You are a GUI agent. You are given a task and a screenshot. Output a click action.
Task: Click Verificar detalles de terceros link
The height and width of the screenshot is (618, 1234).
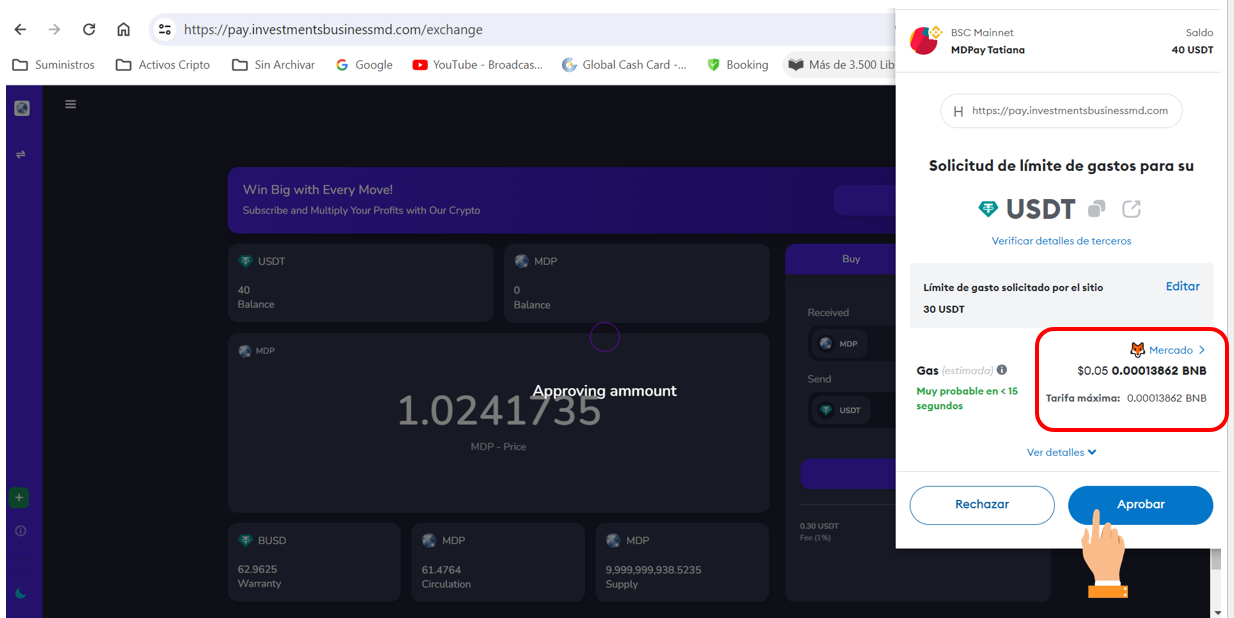pyautogui.click(x=1061, y=241)
